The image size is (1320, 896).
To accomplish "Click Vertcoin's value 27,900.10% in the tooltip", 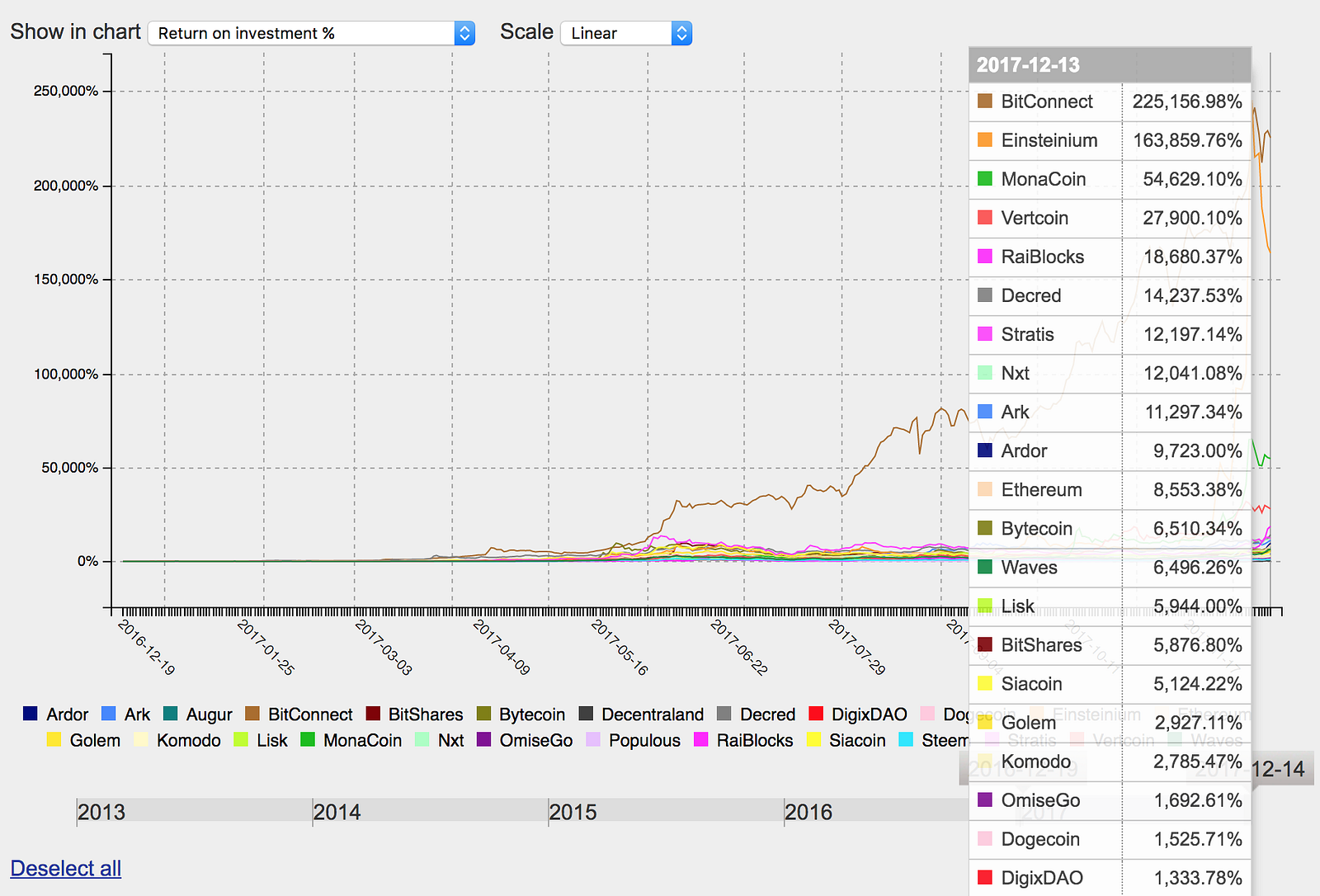I will [1192, 218].
